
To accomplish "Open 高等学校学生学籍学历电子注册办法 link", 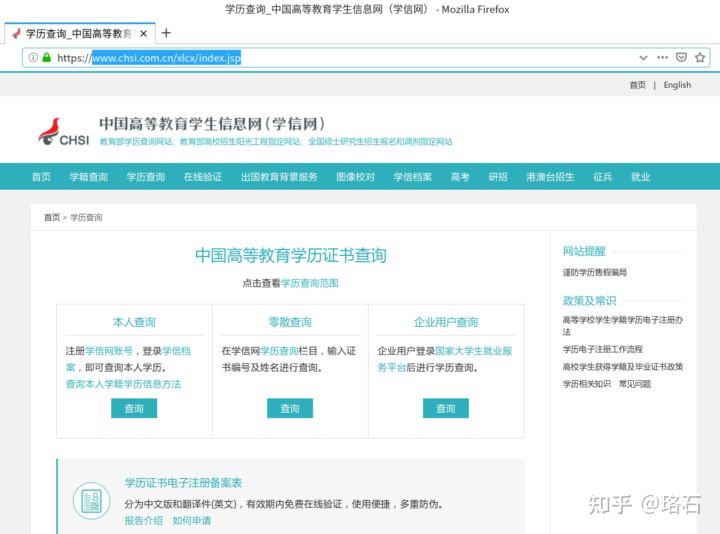I will point(623,326).
